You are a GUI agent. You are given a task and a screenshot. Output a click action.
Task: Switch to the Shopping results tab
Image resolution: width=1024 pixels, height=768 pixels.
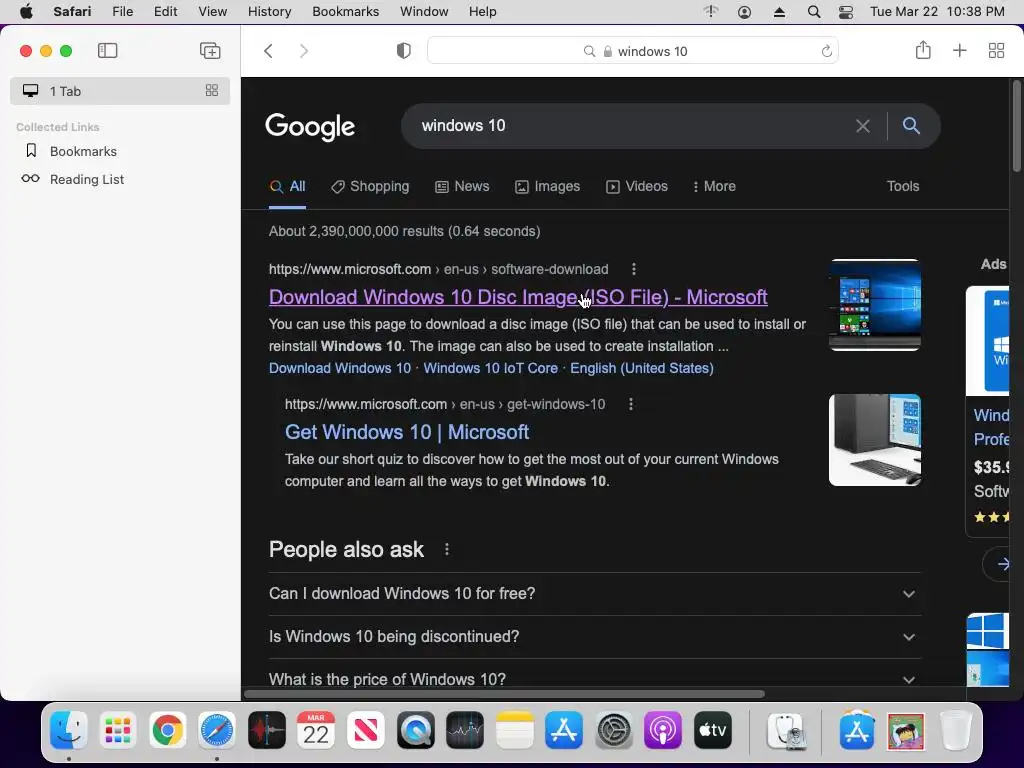[x=370, y=186]
